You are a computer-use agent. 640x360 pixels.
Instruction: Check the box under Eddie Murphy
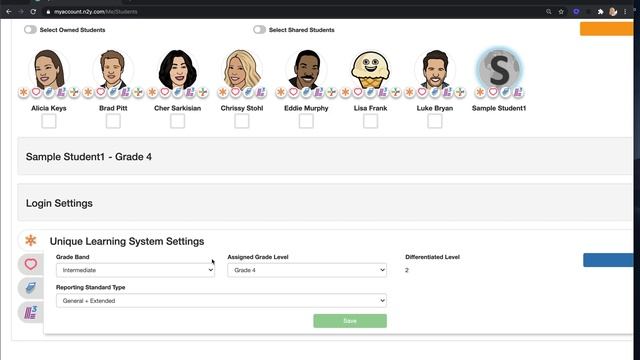[306, 121]
